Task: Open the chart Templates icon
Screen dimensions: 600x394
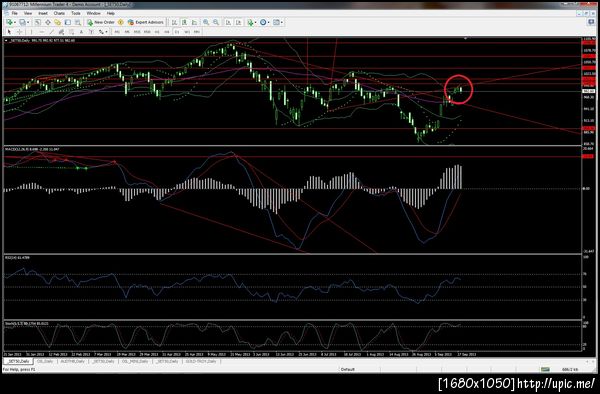Action: point(276,23)
